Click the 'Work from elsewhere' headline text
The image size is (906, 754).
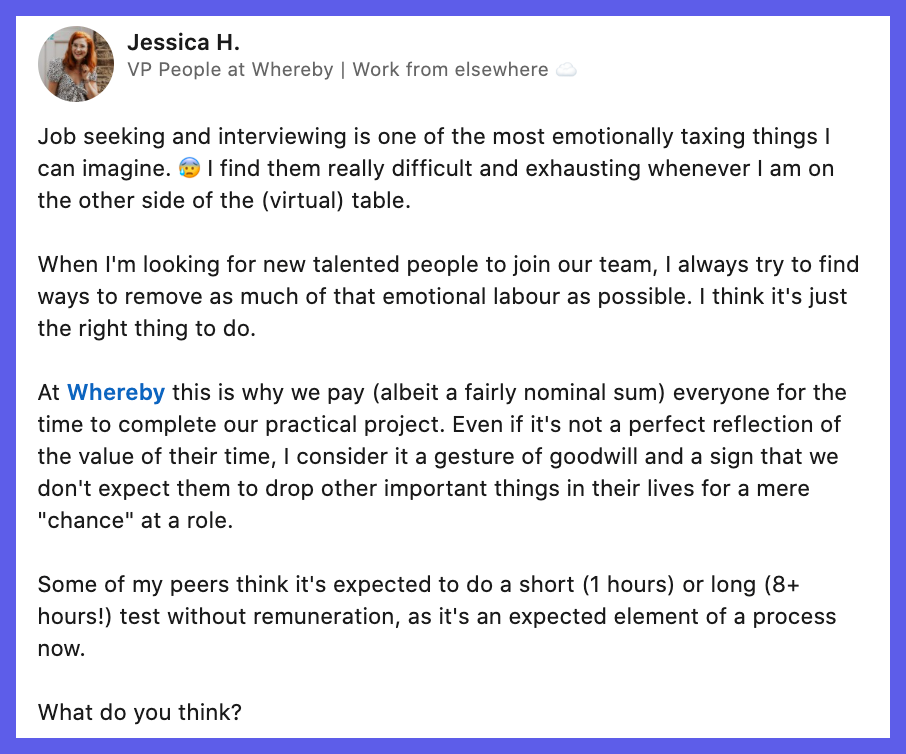(x=450, y=70)
